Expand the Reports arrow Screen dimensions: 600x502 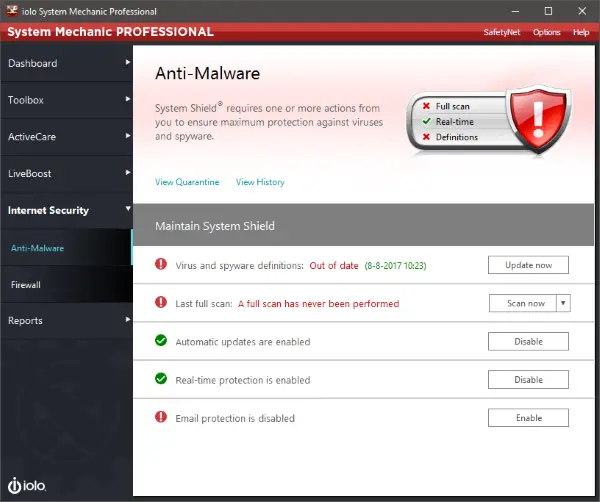[128, 319]
